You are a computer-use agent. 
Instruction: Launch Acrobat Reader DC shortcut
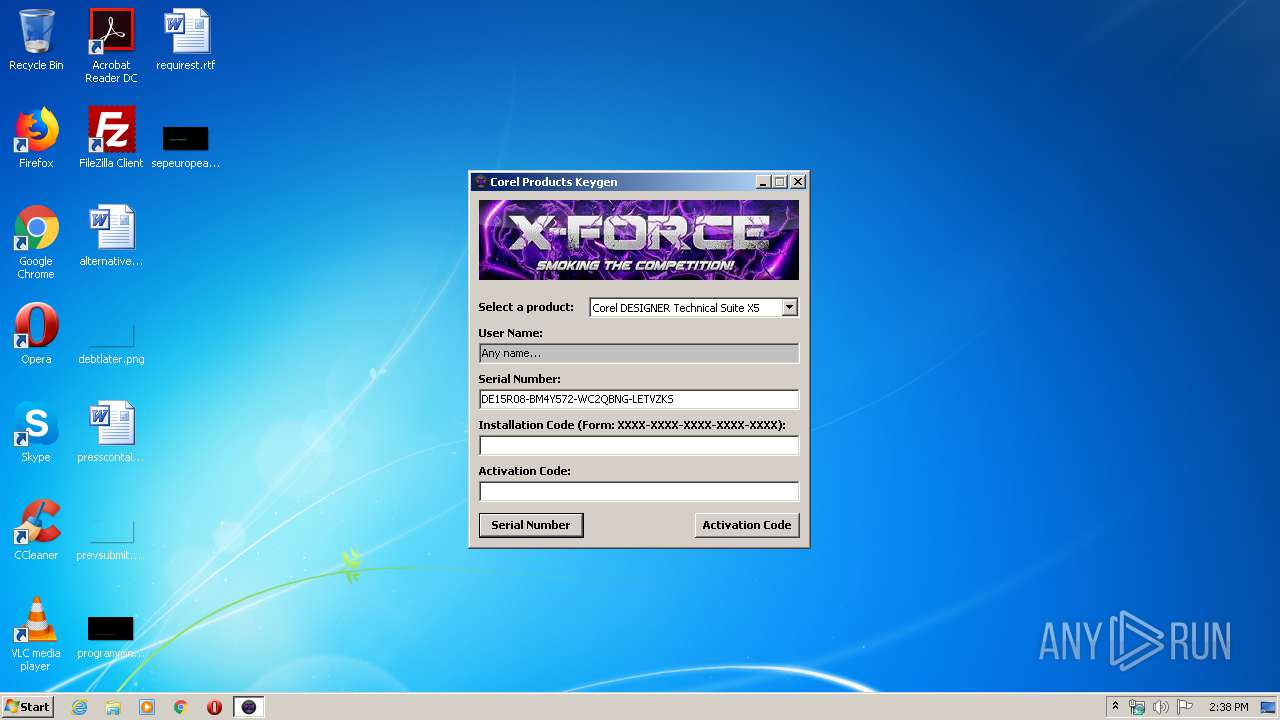point(111,46)
